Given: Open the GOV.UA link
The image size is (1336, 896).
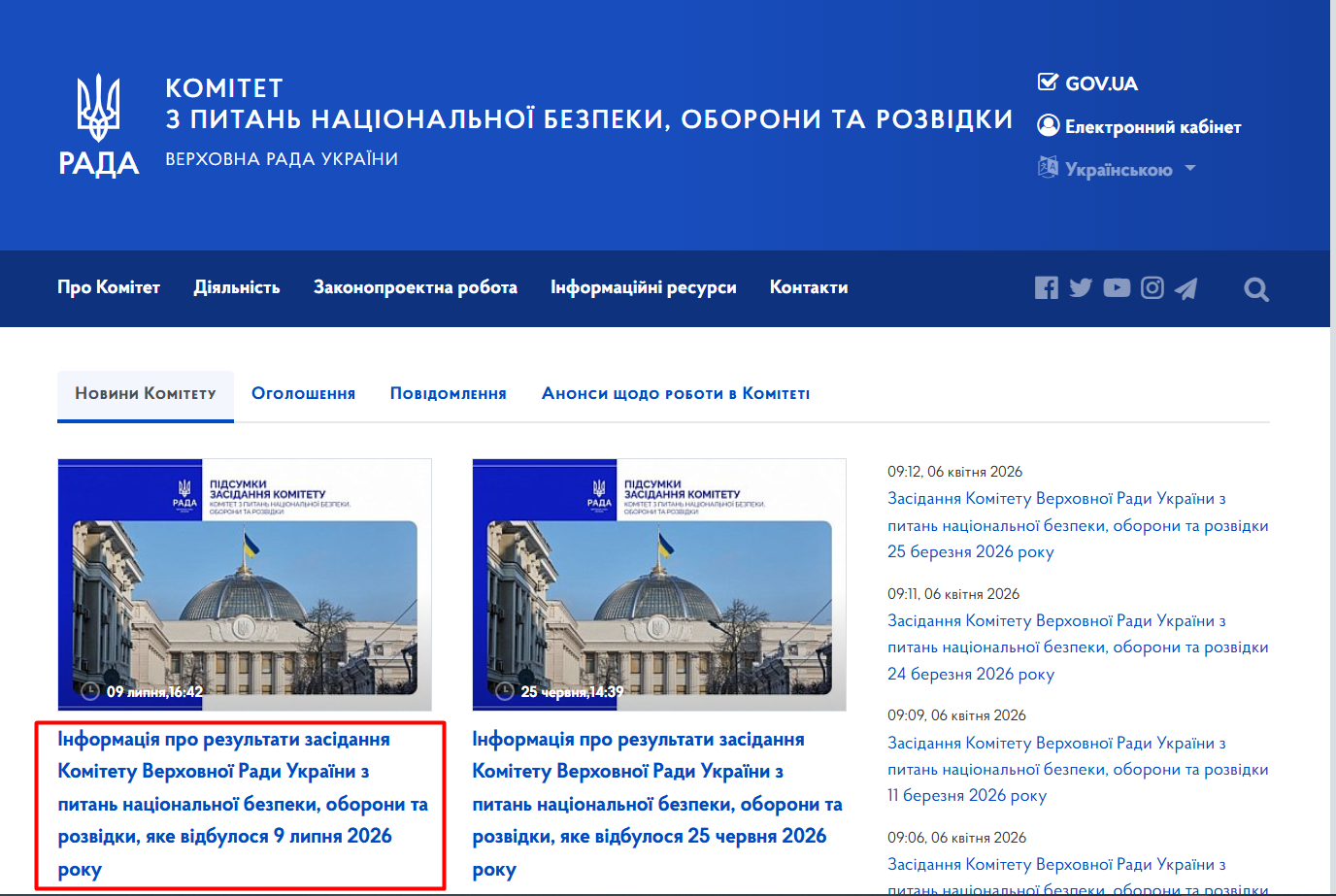Looking at the screenshot, I should tap(1101, 83).
